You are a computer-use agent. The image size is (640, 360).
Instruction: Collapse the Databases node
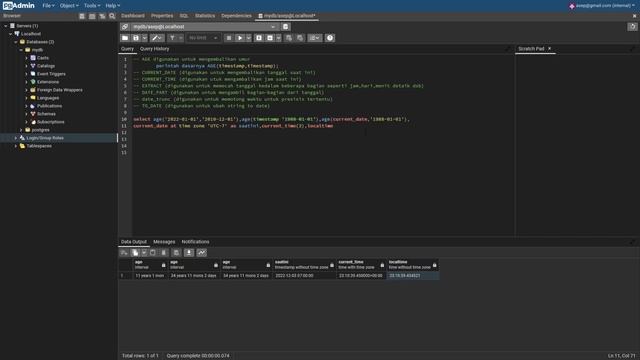[x=16, y=42]
